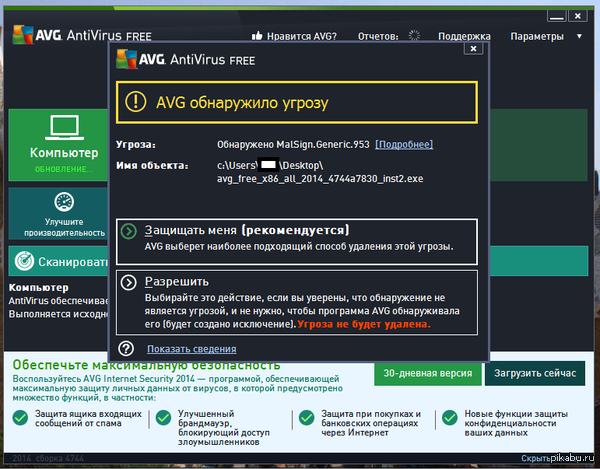
Task: Click the white arrow icon beside Разрешить
Action: tap(129, 283)
